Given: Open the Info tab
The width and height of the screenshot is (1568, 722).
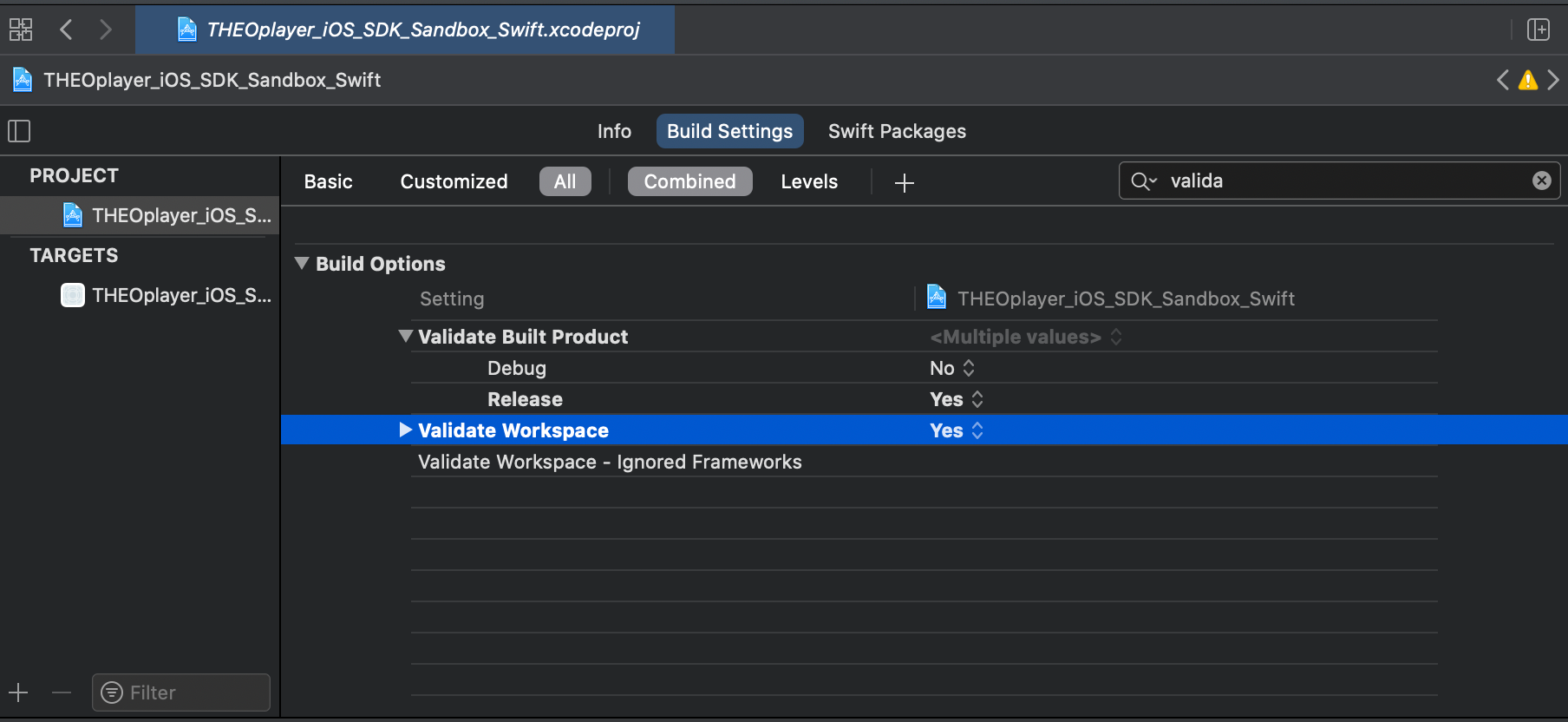Looking at the screenshot, I should [614, 131].
